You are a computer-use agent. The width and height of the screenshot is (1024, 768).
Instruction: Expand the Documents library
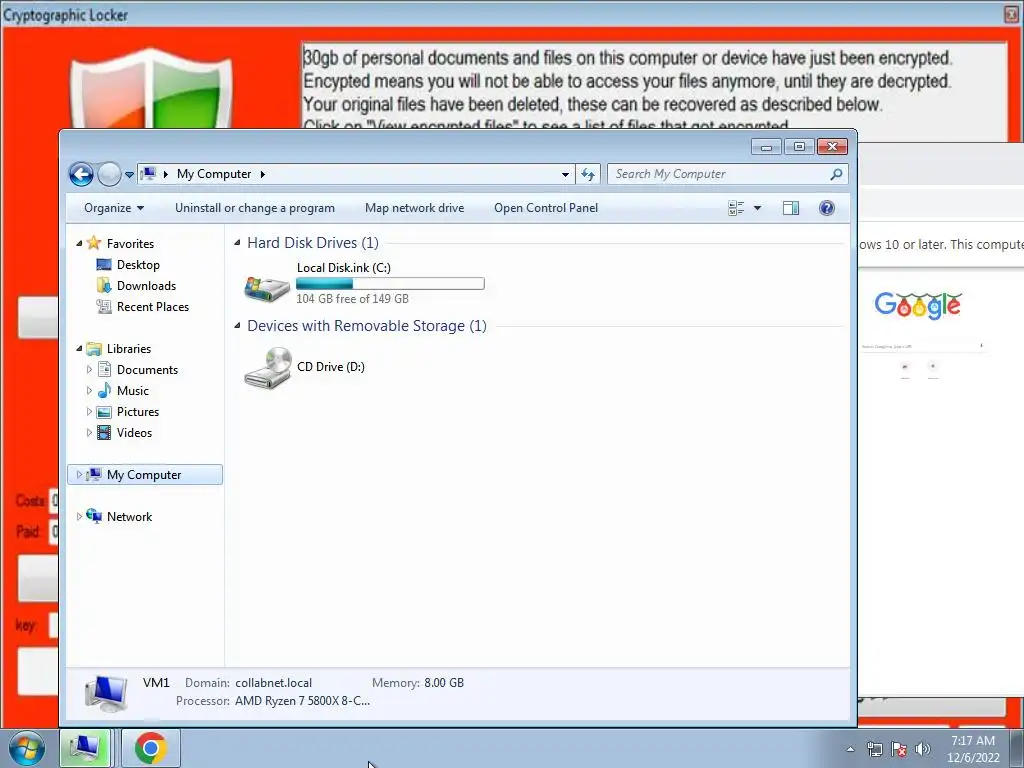(89, 370)
